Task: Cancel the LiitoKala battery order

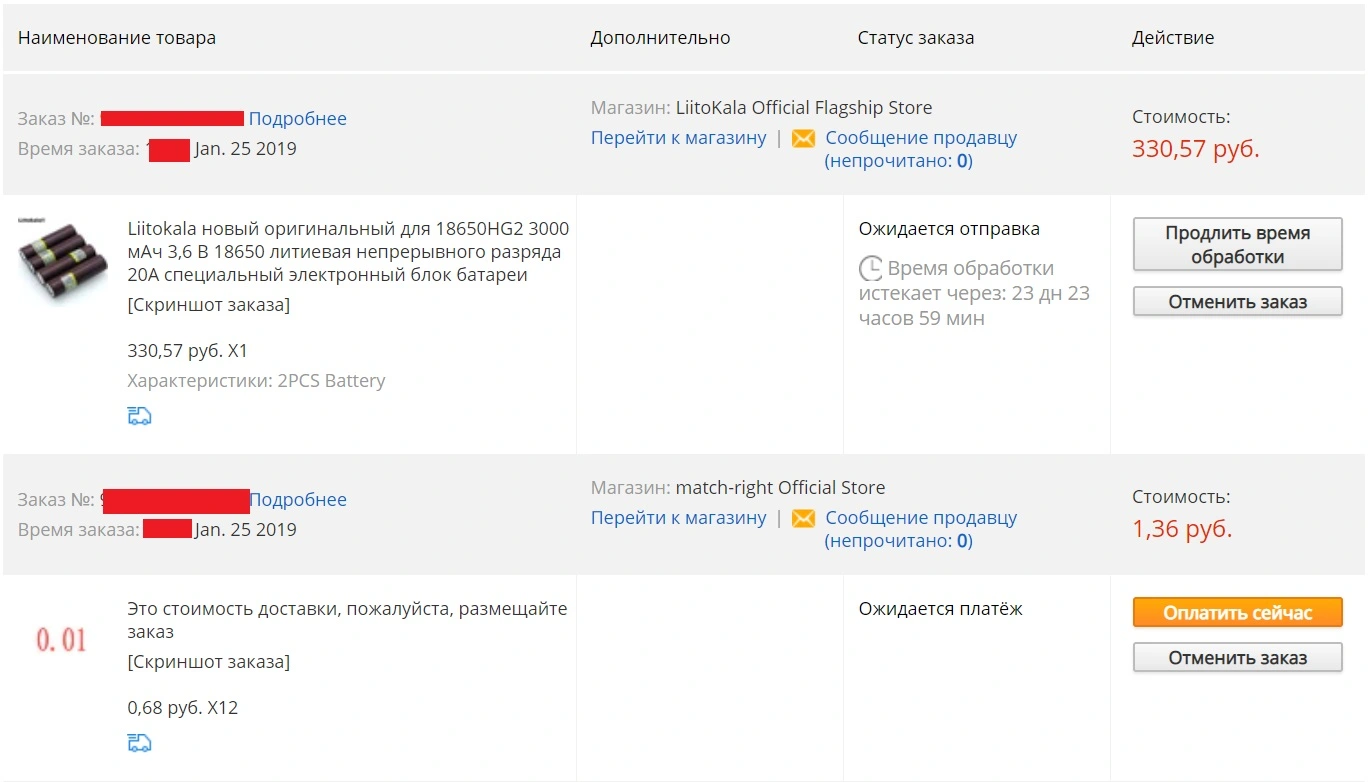Action: [x=1237, y=302]
